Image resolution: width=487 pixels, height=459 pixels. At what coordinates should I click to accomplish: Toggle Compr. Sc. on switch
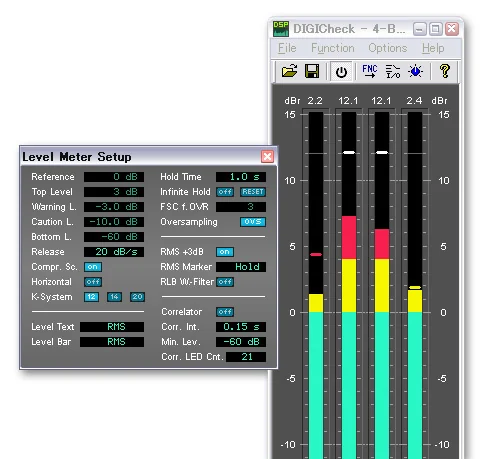93,267
